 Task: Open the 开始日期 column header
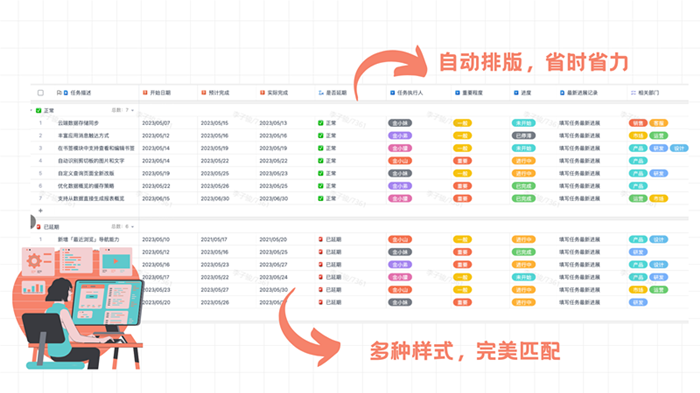tap(160, 93)
